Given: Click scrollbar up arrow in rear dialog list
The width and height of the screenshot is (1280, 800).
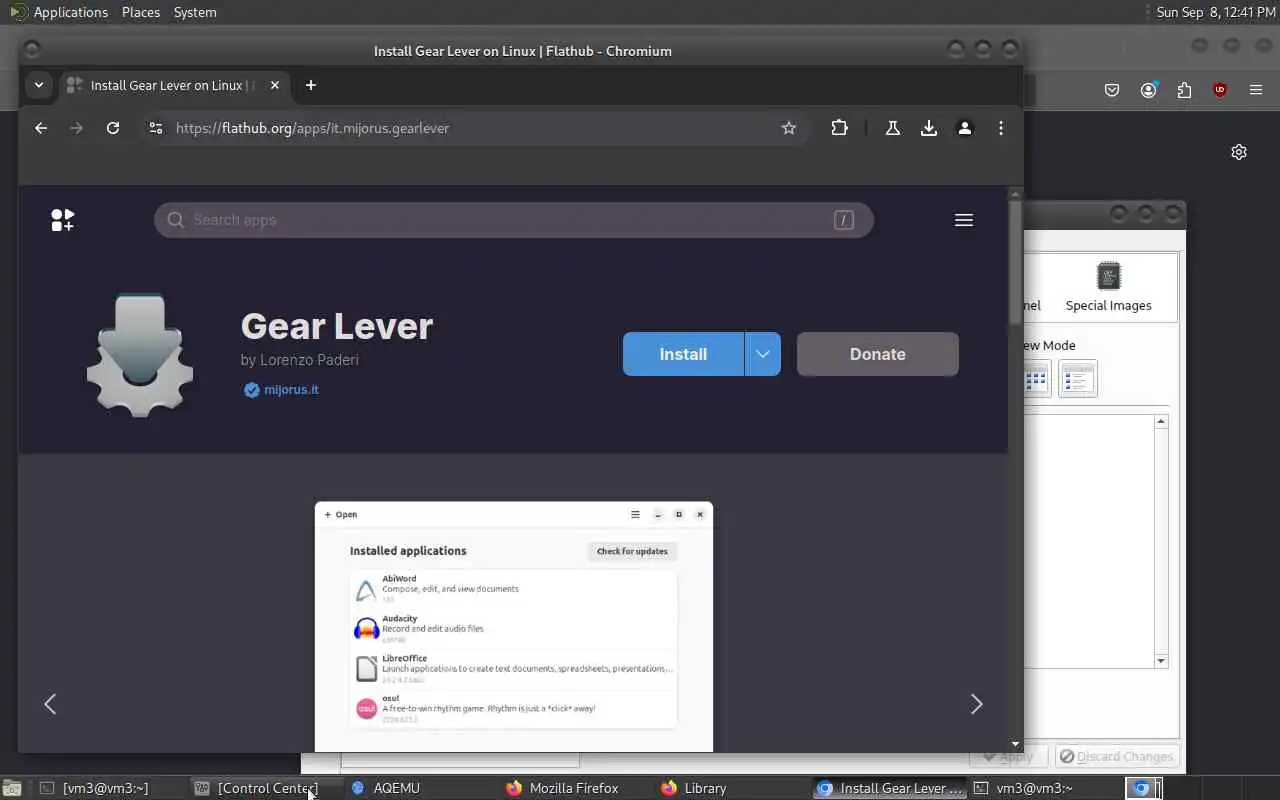Looking at the screenshot, I should (1161, 422).
